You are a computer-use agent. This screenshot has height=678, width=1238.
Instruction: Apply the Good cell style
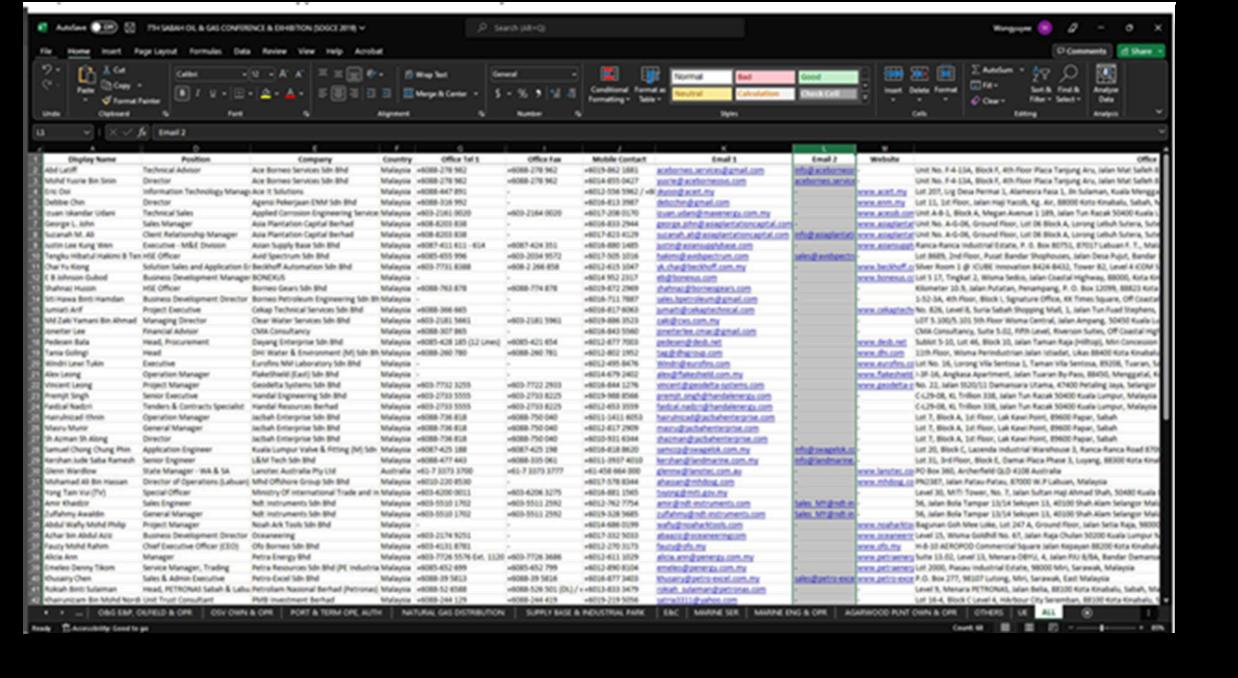click(828, 77)
